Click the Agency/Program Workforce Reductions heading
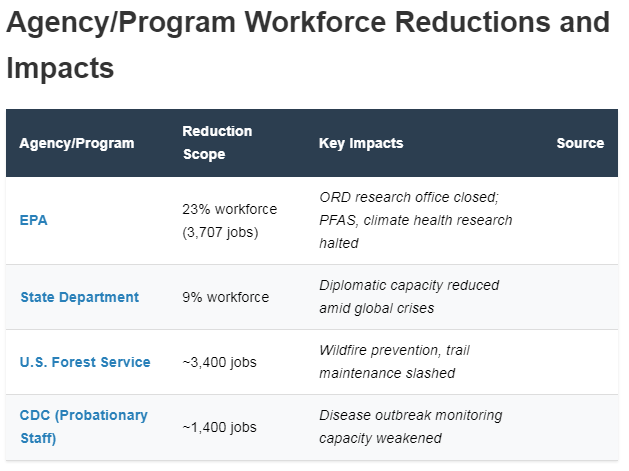The image size is (629, 471). [x=308, y=45]
